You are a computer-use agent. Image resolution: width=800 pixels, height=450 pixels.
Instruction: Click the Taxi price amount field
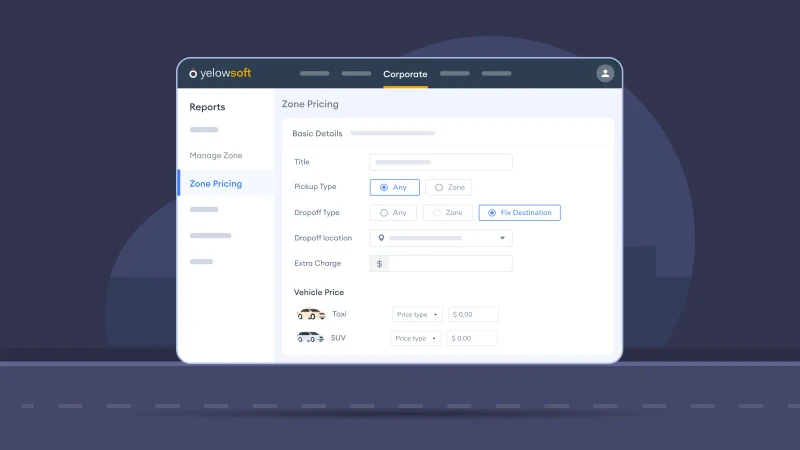472,314
